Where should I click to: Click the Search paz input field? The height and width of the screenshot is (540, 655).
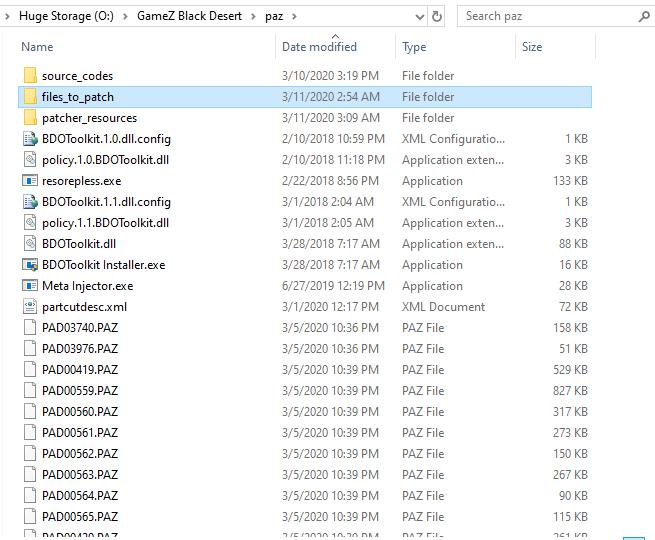[x=545, y=16]
